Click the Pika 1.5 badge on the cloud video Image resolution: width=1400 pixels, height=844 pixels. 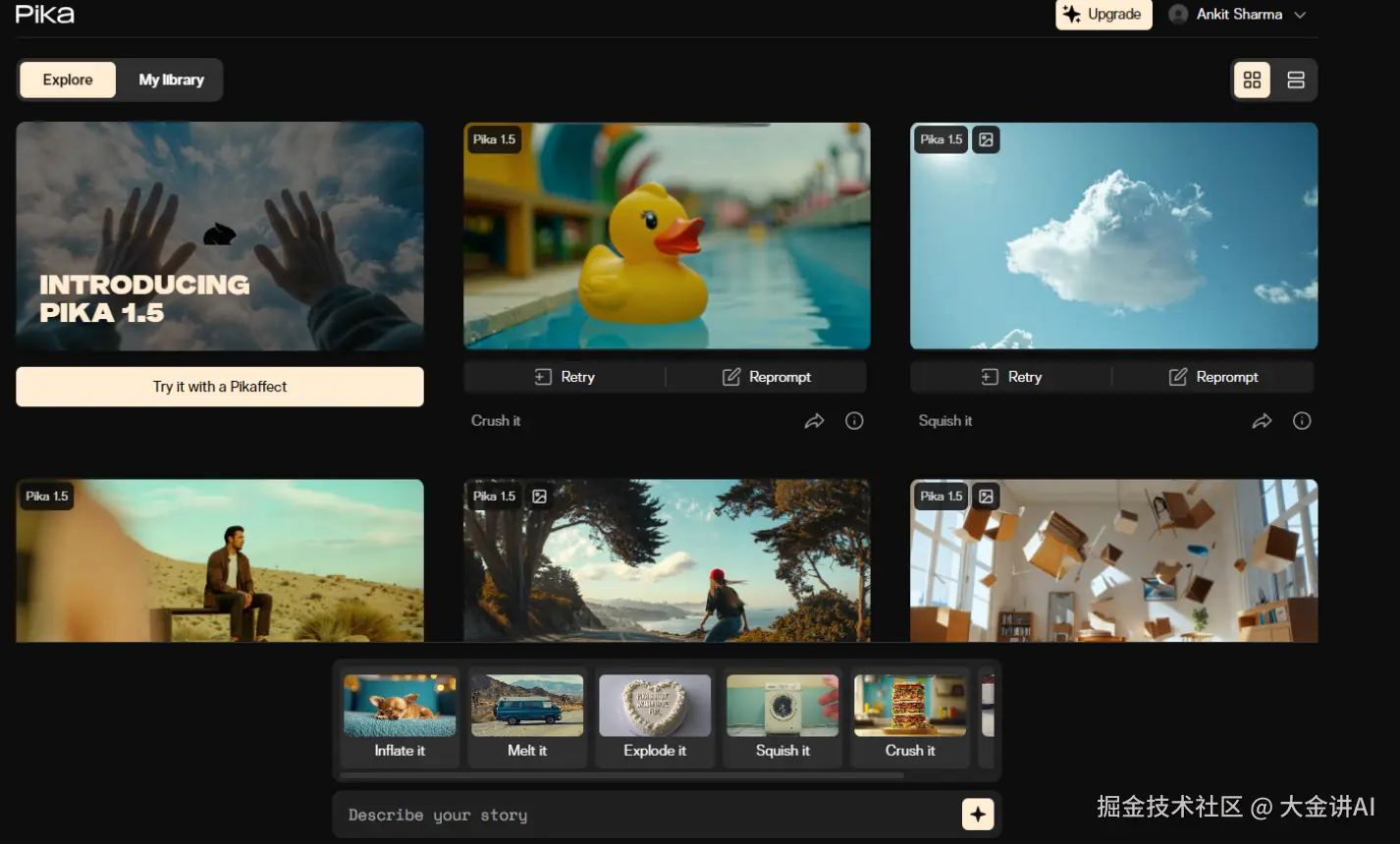click(942, 139)
